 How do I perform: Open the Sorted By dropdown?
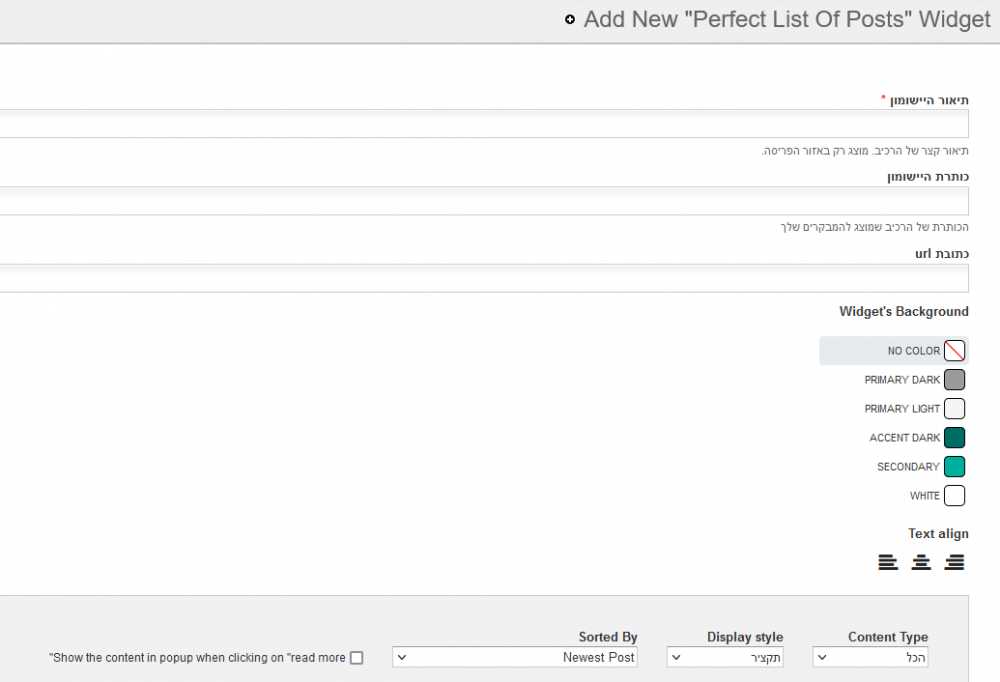[x=515, y=657]
